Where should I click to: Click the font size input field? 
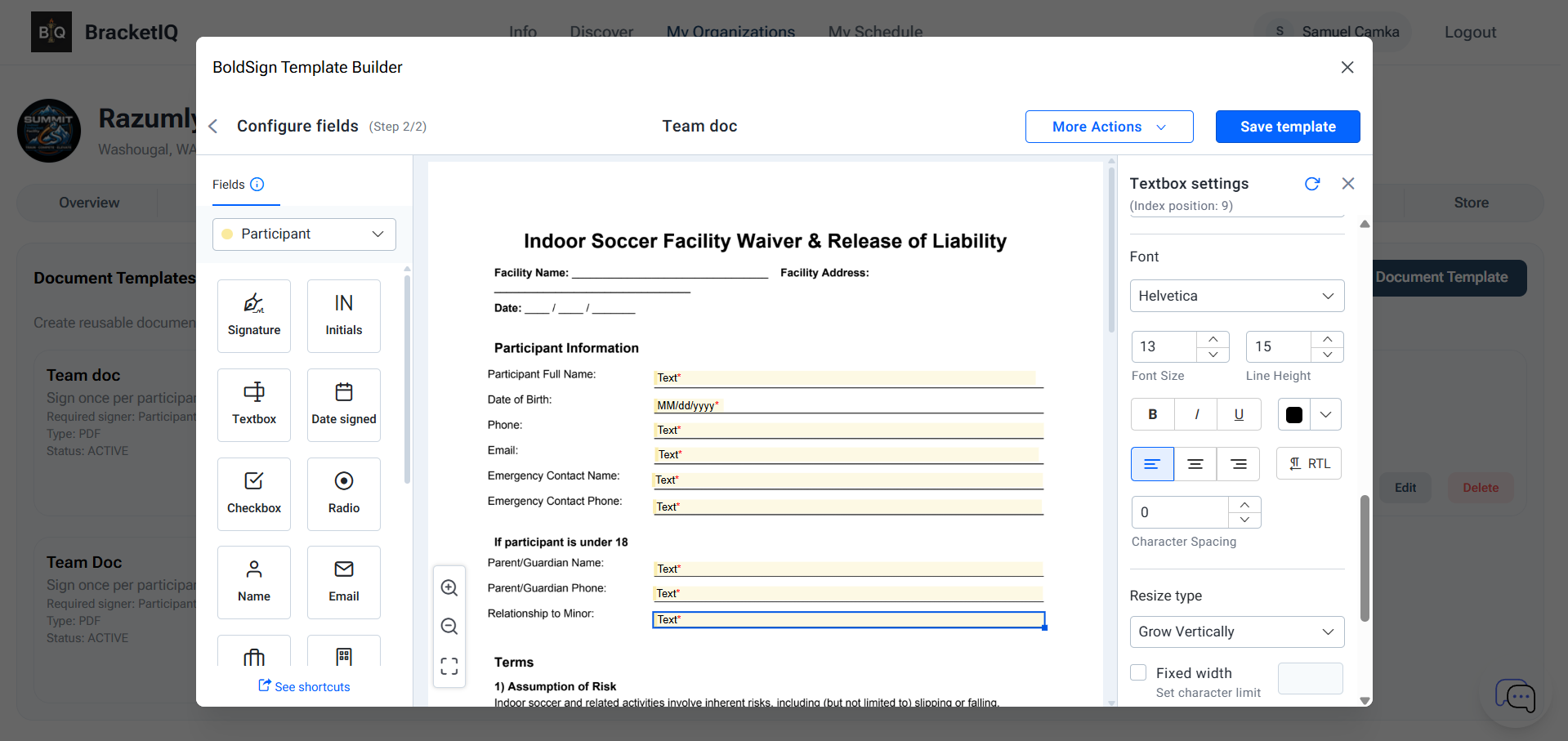1164,346
